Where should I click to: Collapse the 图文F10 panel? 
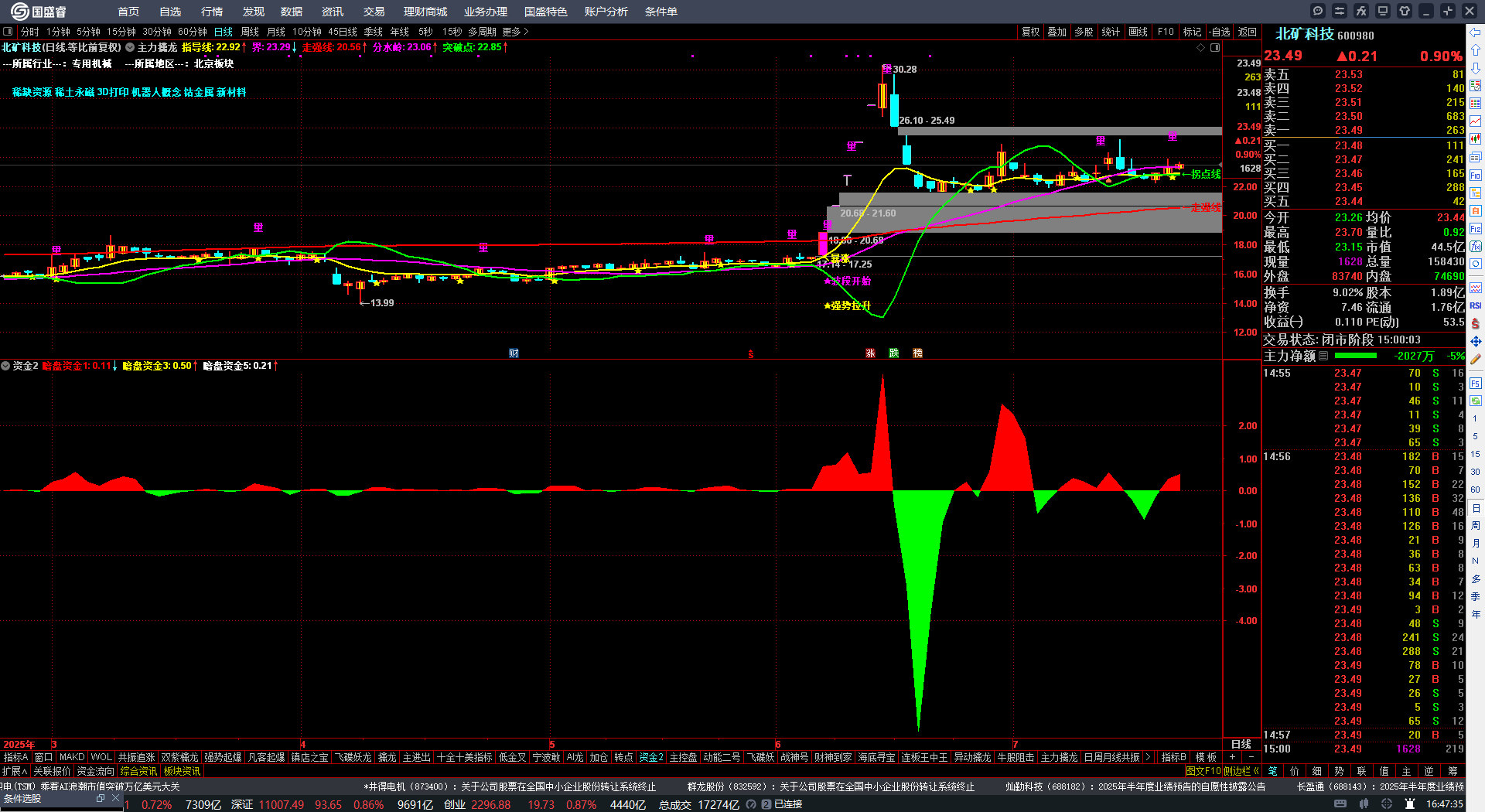1203,771
